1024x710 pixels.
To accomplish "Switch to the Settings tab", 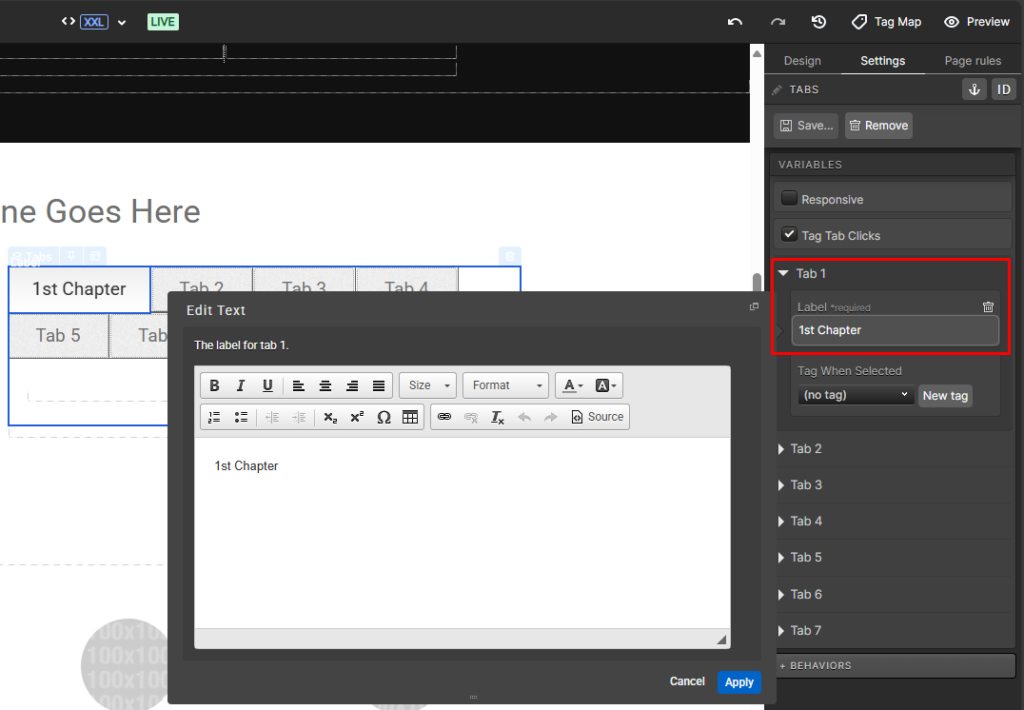I will (882, 60).
